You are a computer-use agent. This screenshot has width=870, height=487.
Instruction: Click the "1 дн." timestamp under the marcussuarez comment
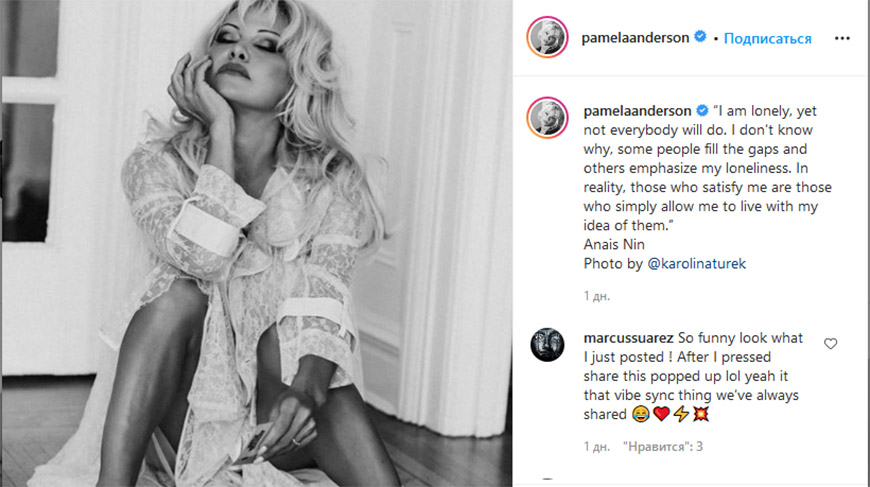pyautogui.click(x=596, y=447)
